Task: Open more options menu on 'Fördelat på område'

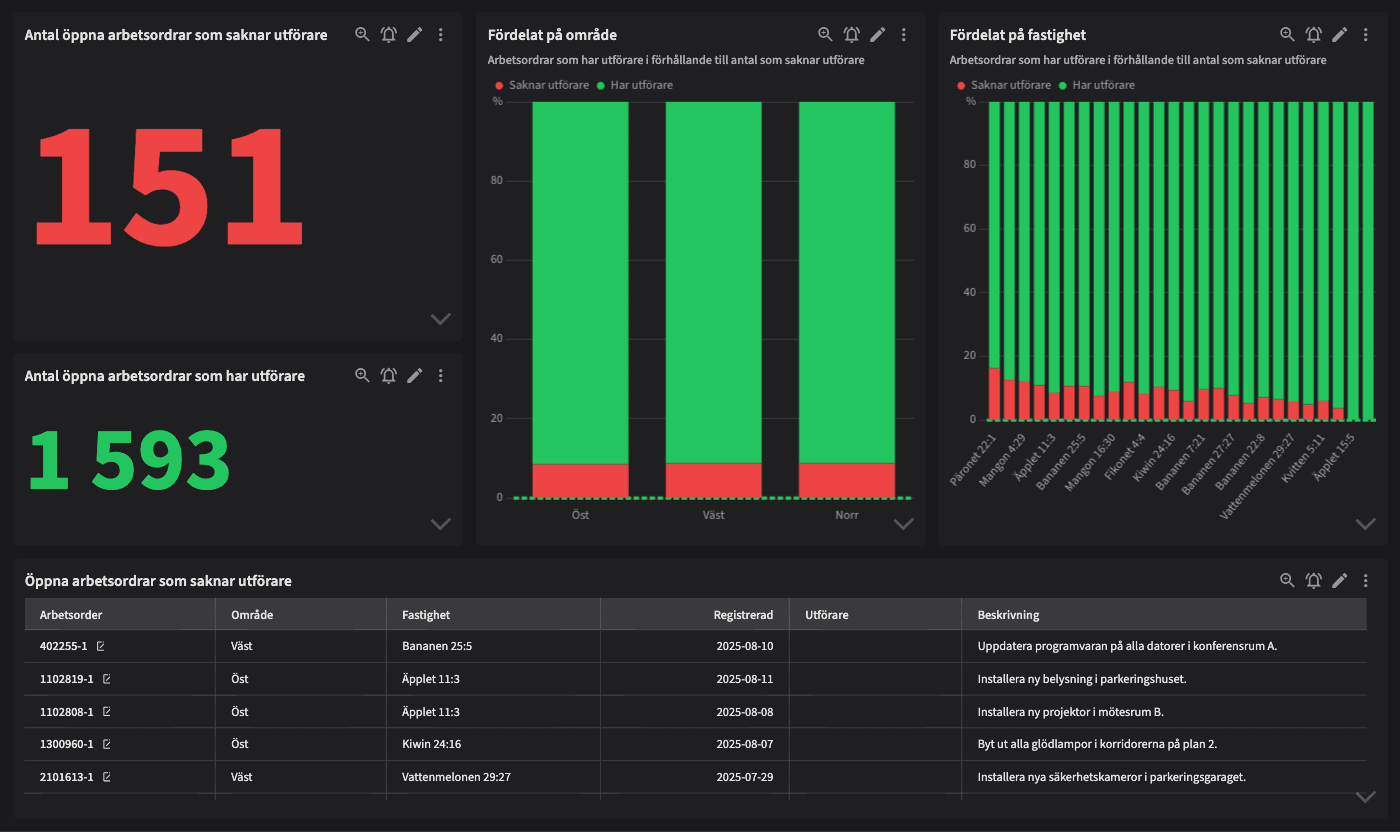Action: (x=903, y=34)
